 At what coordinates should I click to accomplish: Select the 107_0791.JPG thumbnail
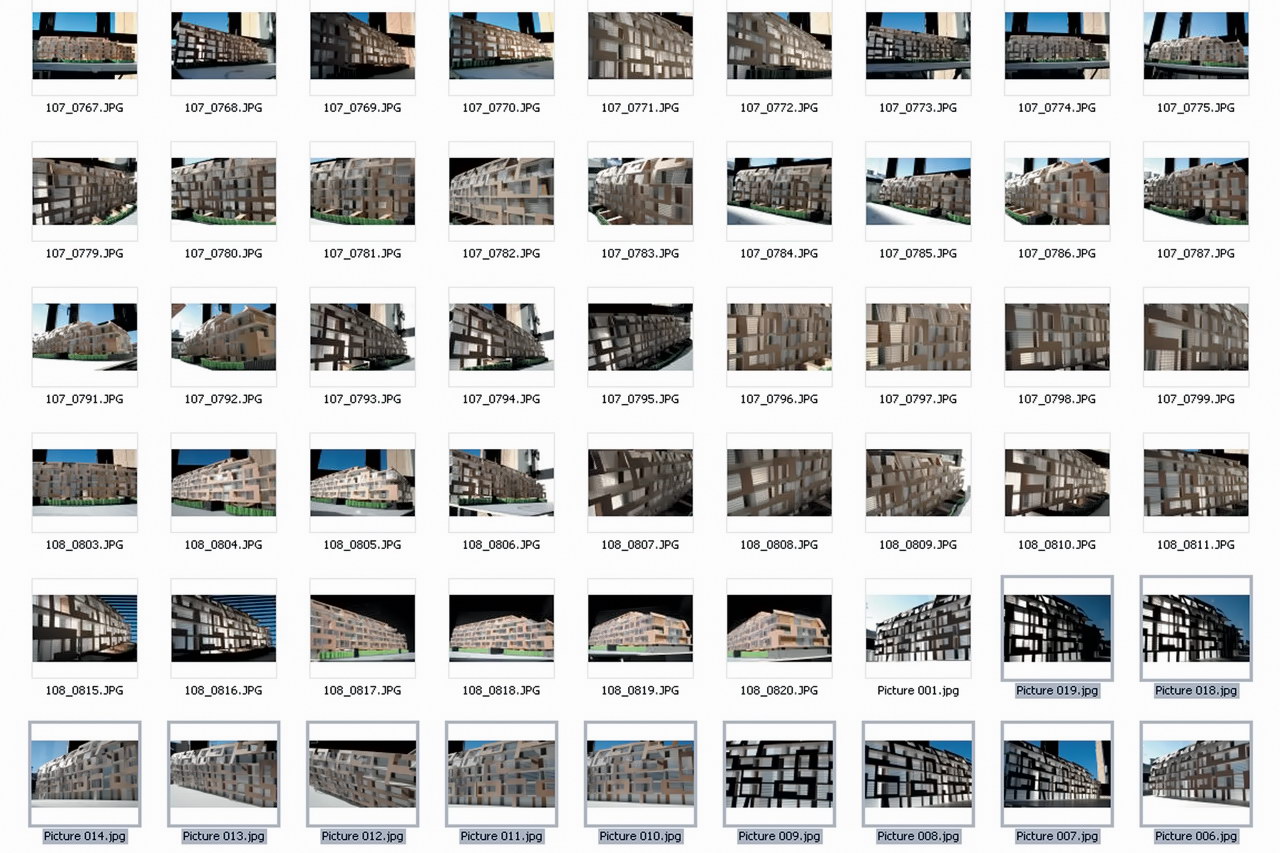[84, 337]
